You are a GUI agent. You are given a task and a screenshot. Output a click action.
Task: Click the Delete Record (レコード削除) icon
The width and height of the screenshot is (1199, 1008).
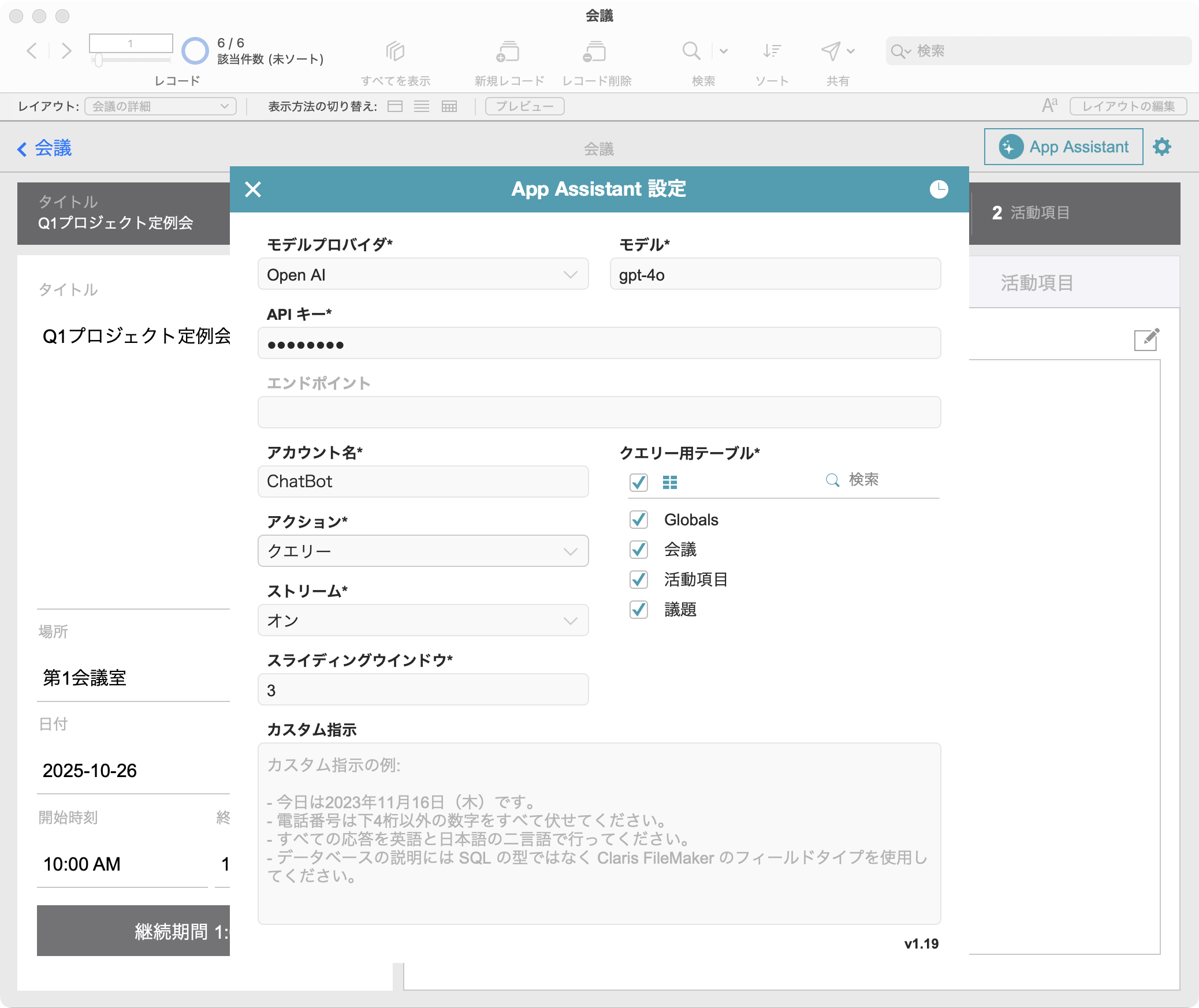594,52
